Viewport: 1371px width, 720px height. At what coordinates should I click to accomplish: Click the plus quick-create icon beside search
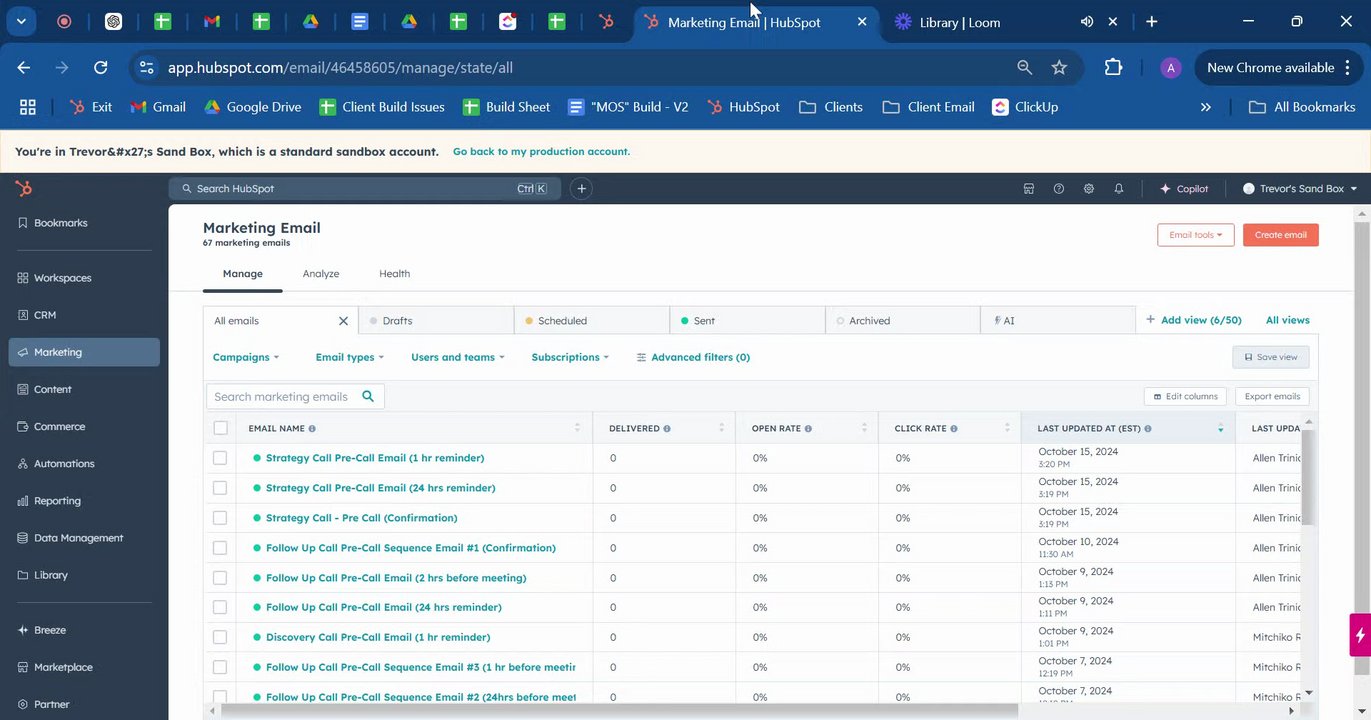(x=581, y=188)
